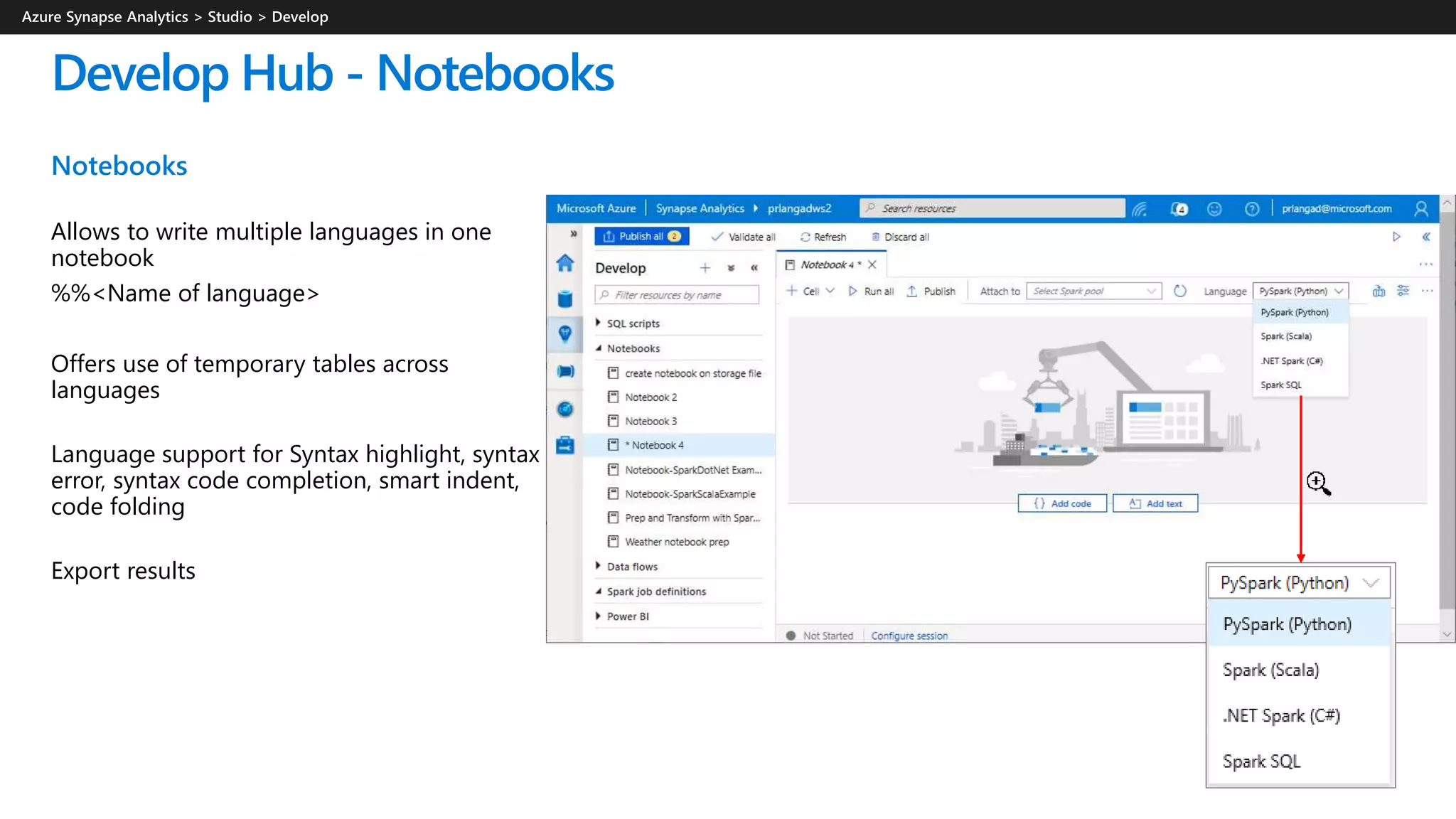Click Not Started status indicator
1456x819 pixels.
point(820,636)
